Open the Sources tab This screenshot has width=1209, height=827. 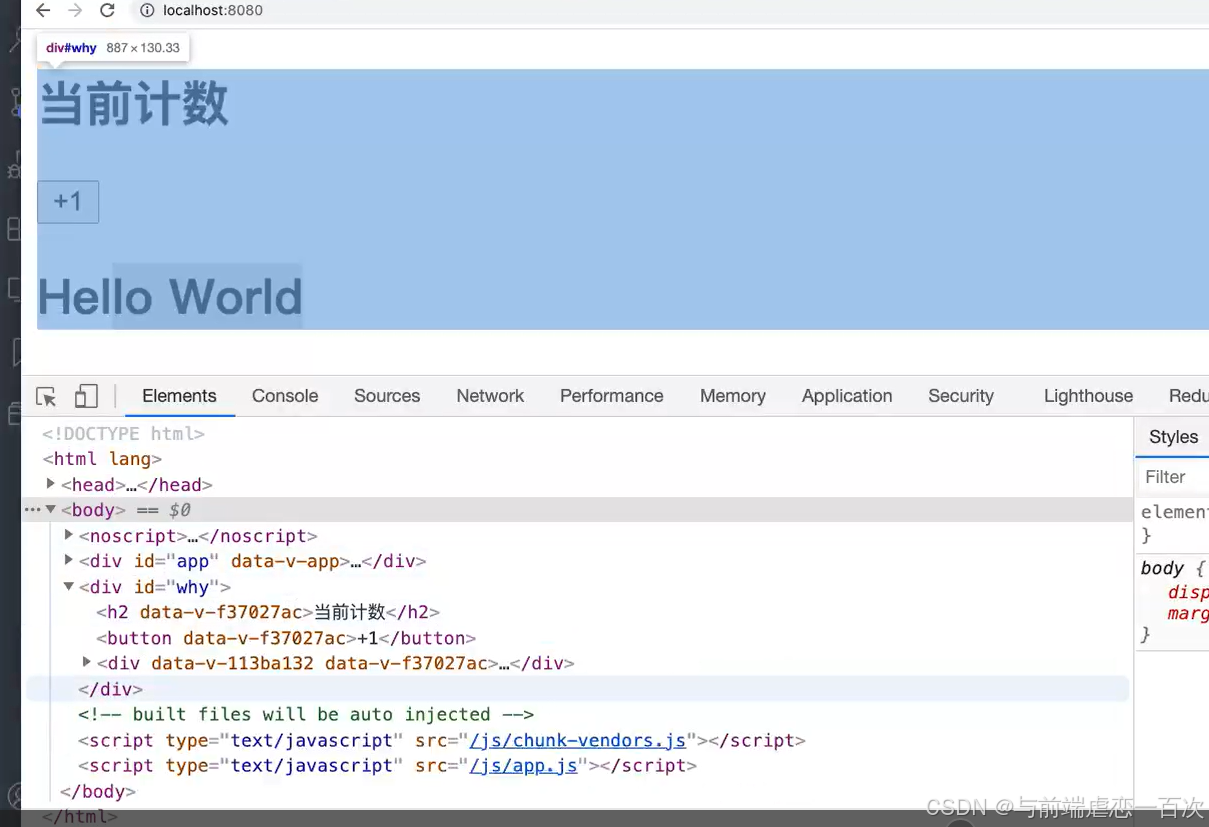(387, 396)
